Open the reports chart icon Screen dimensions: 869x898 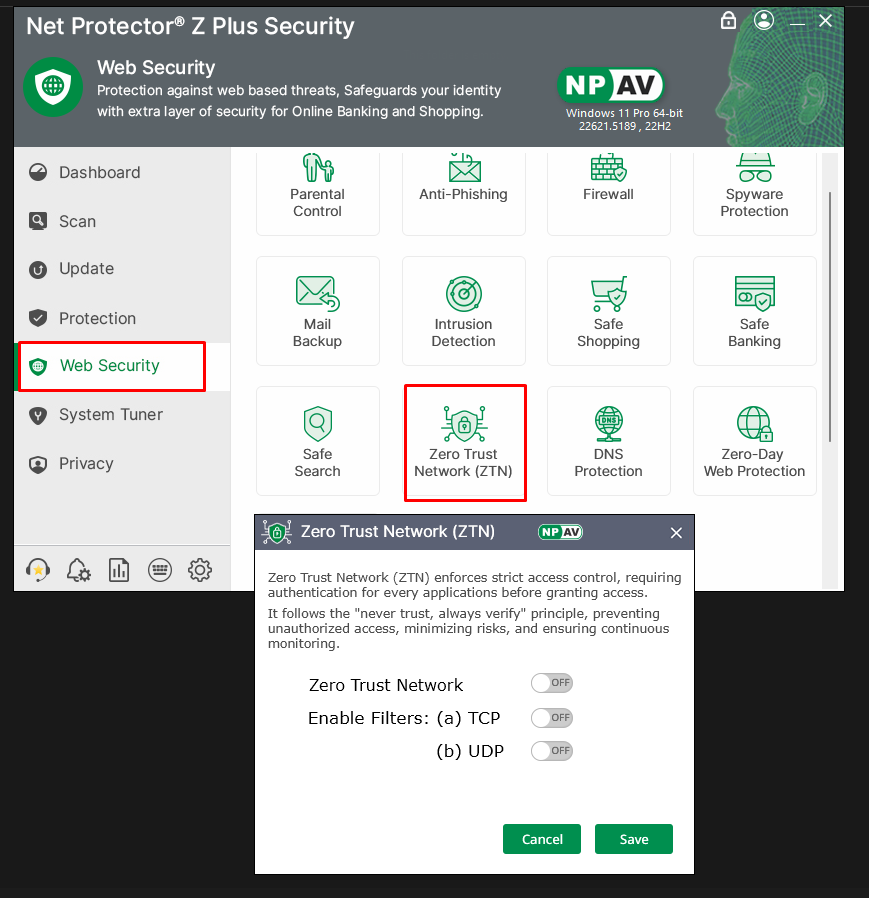point(119,570)
